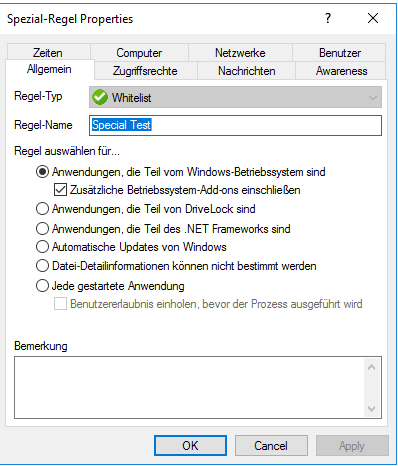Close the Spezial-Regel Properties dialog
Screen dimensions: 398x466
click(373, 18)
